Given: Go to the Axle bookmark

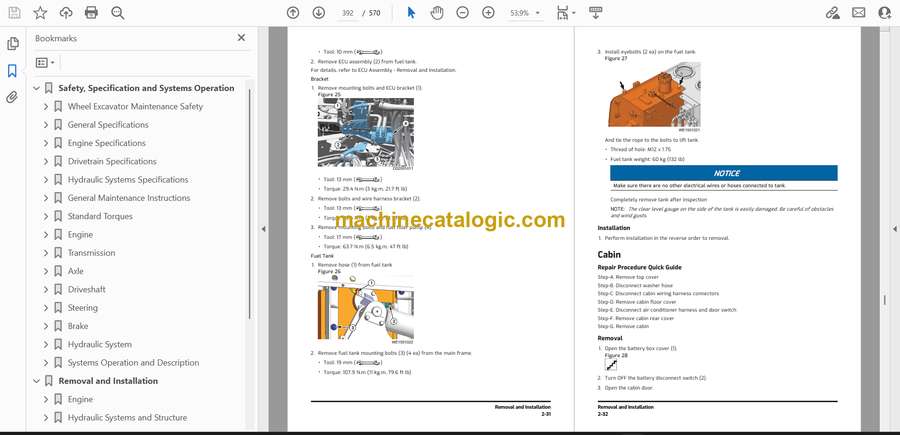Looking at the screenshot, I should click(75, 271).
